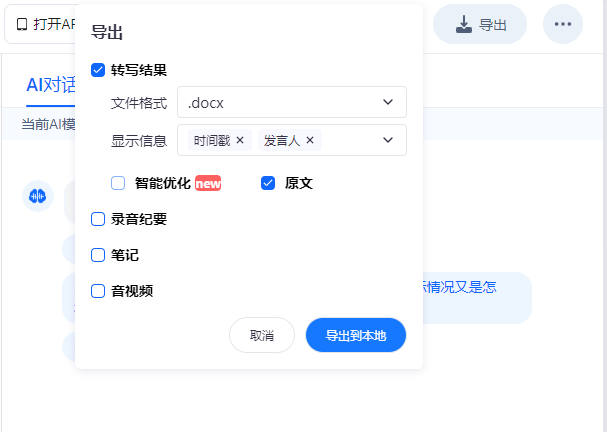Click the 时间戳 tag label
Screen dimensions: 607x432
212,140
